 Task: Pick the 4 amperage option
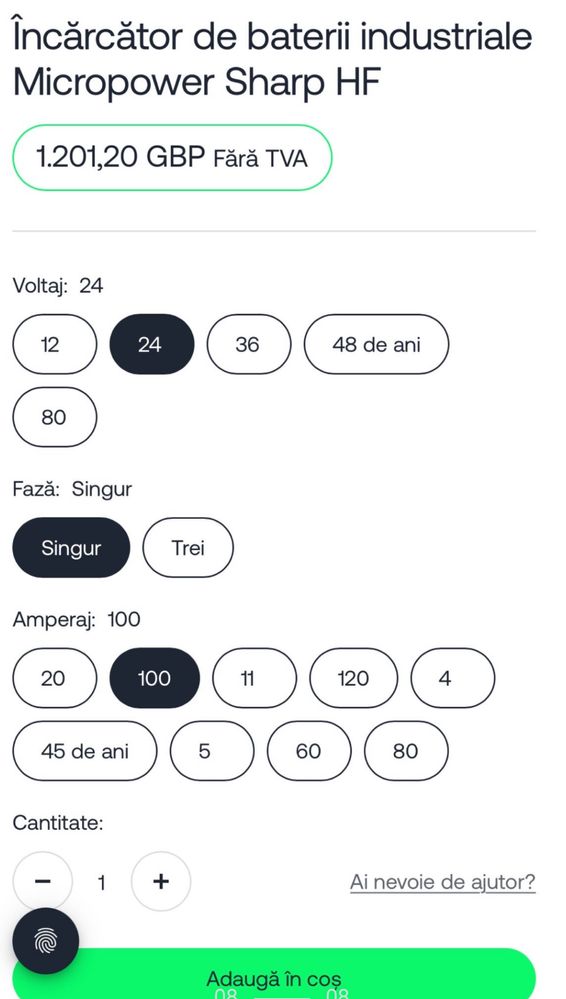[x=453, y=678]
